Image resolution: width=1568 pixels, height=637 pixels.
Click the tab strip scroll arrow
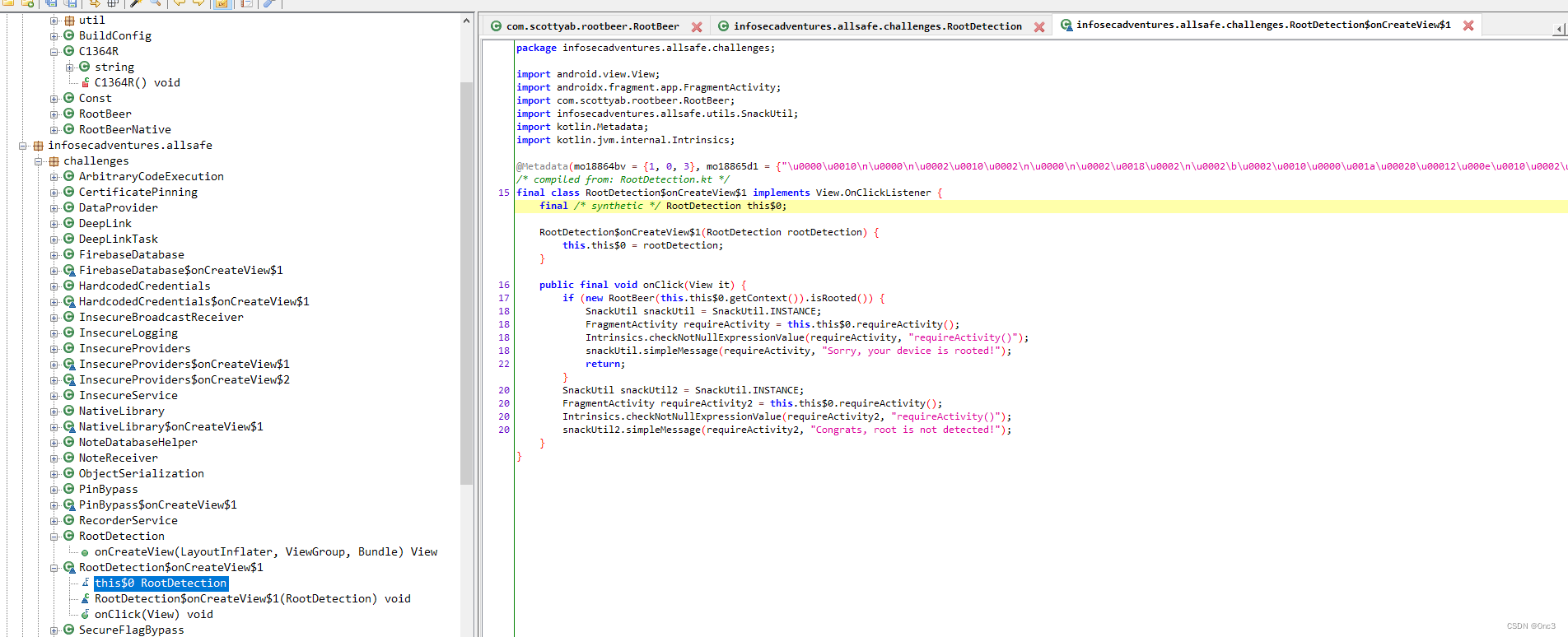click(1559, 29)
